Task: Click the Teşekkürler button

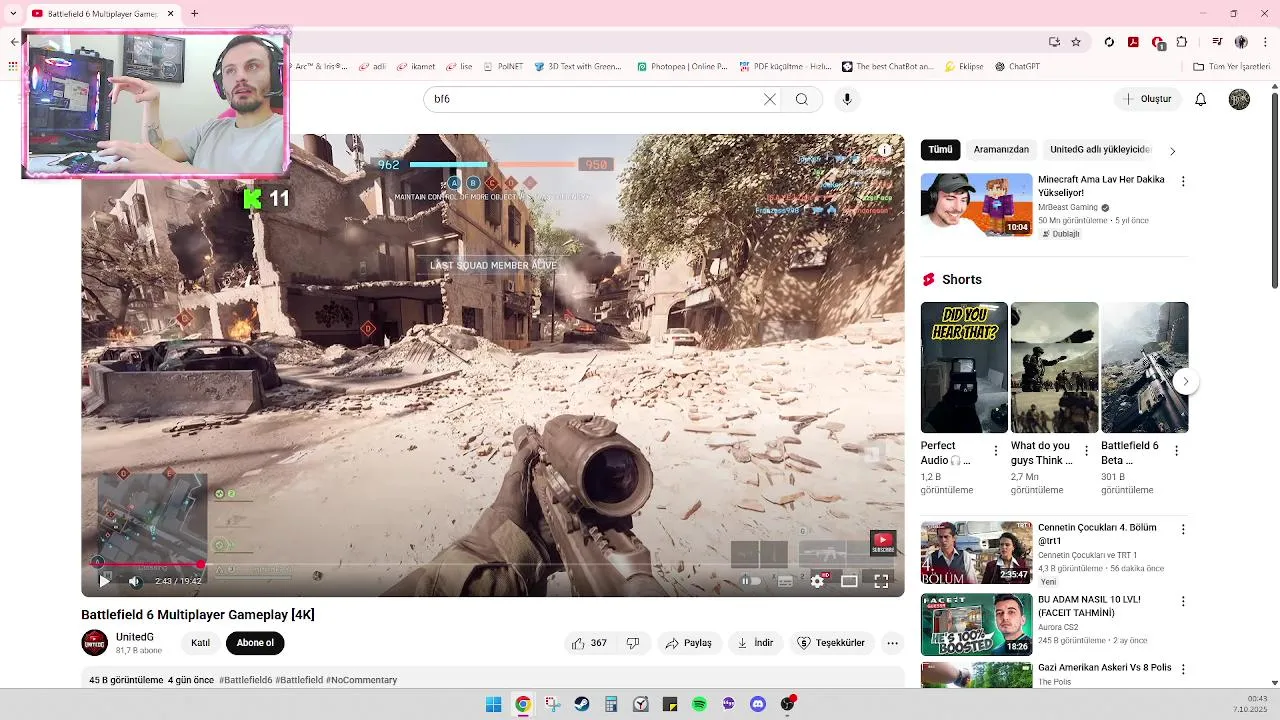Action: click(x=831, y=643)
